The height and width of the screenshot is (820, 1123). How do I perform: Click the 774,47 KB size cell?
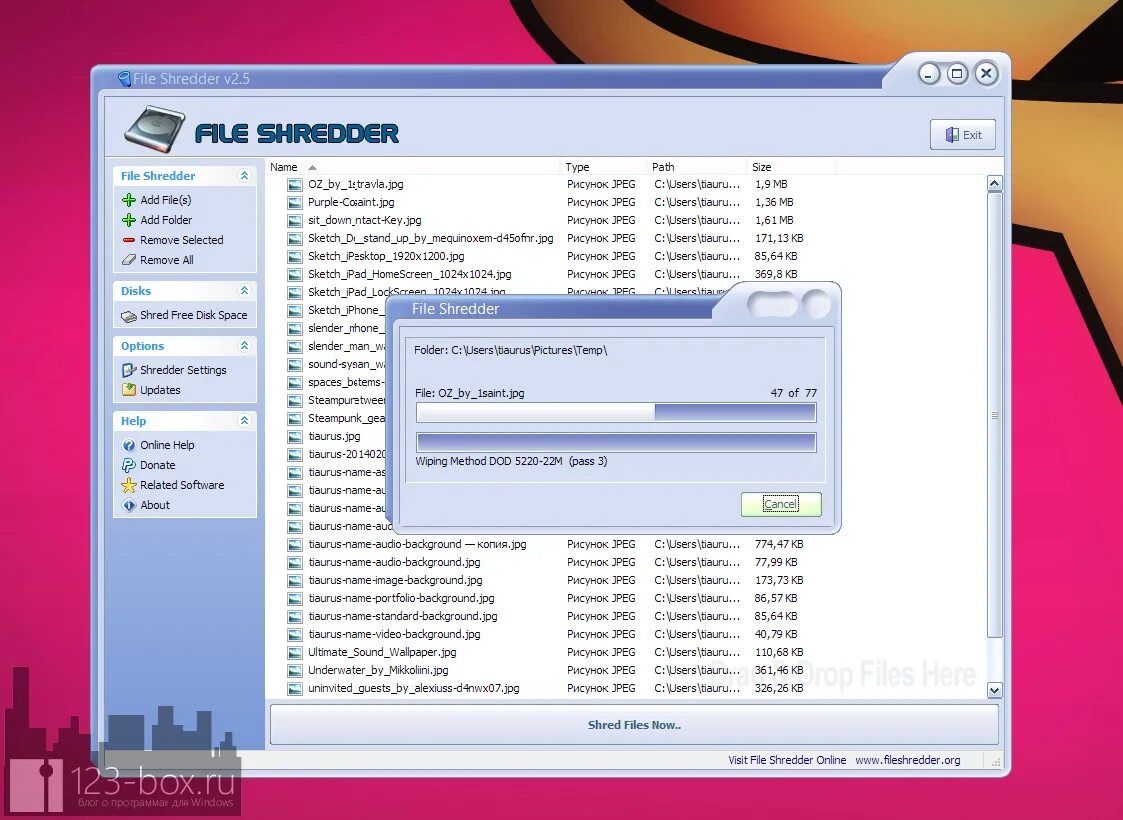[779, 544]
